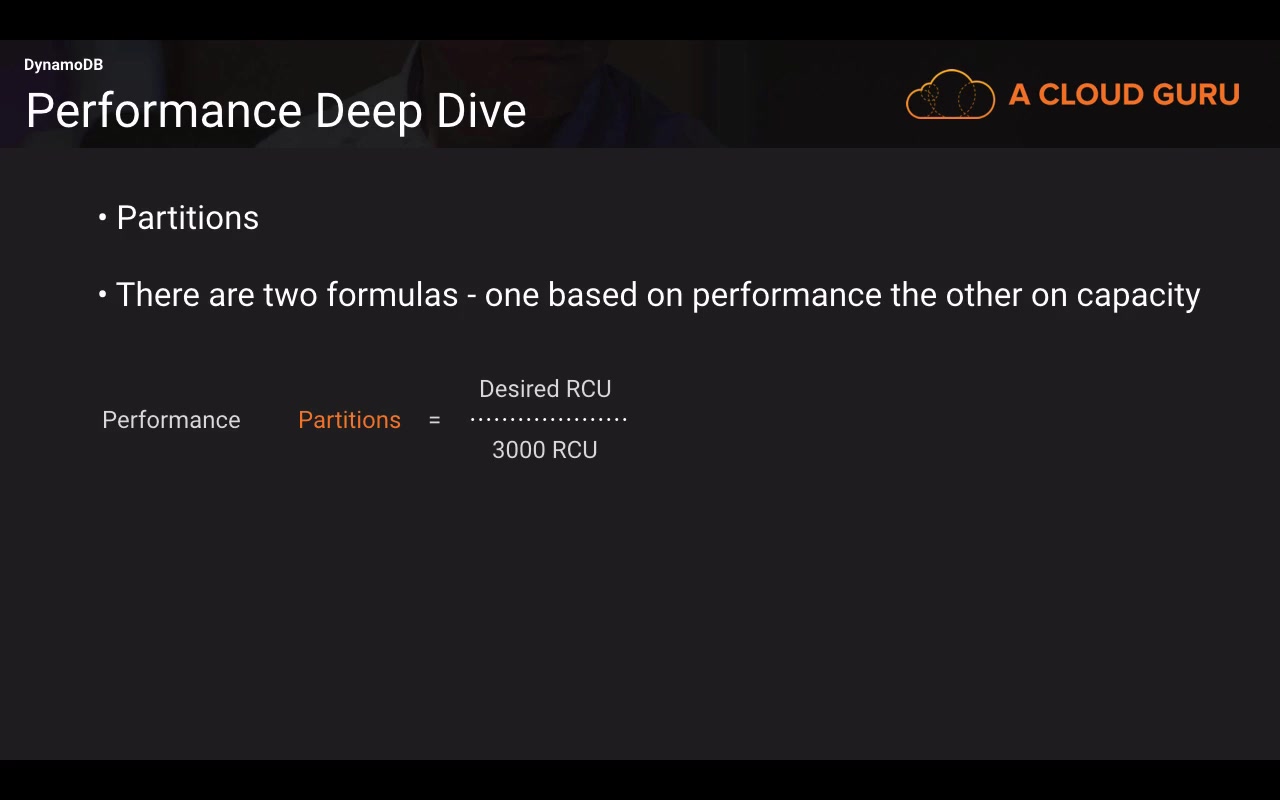
Task: Click the Partitions bullet point
Action: tap(188, 218)
